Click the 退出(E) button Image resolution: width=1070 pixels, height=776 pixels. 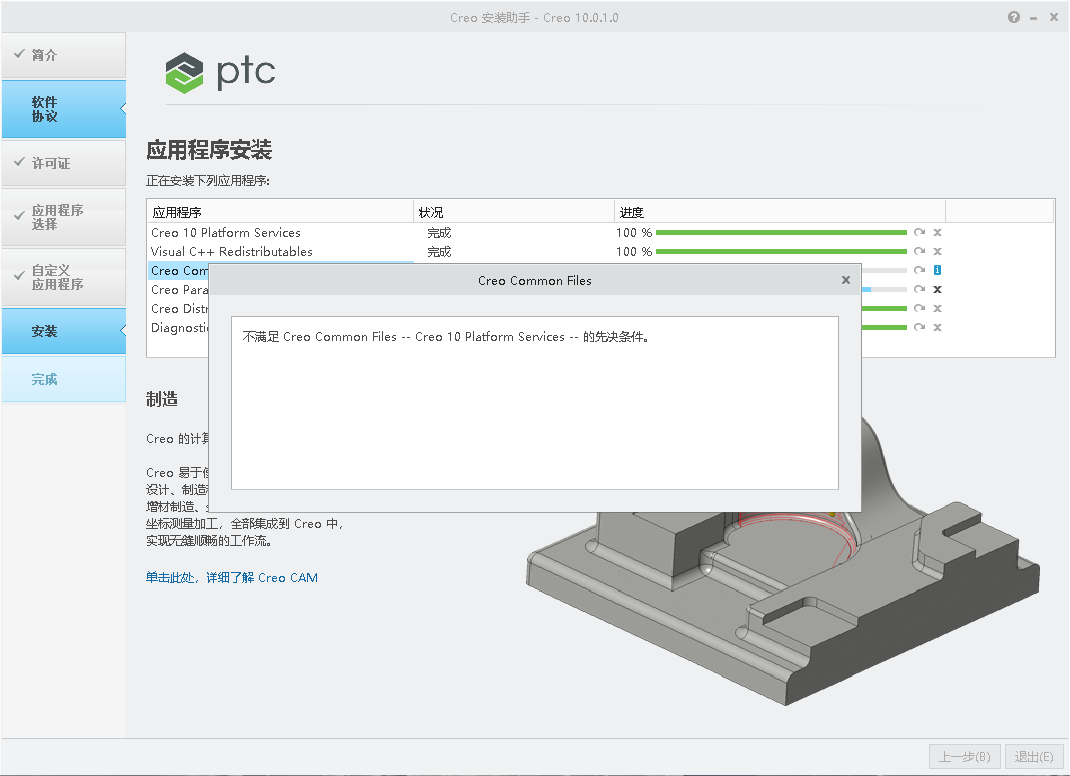(x=1034, y=756)
